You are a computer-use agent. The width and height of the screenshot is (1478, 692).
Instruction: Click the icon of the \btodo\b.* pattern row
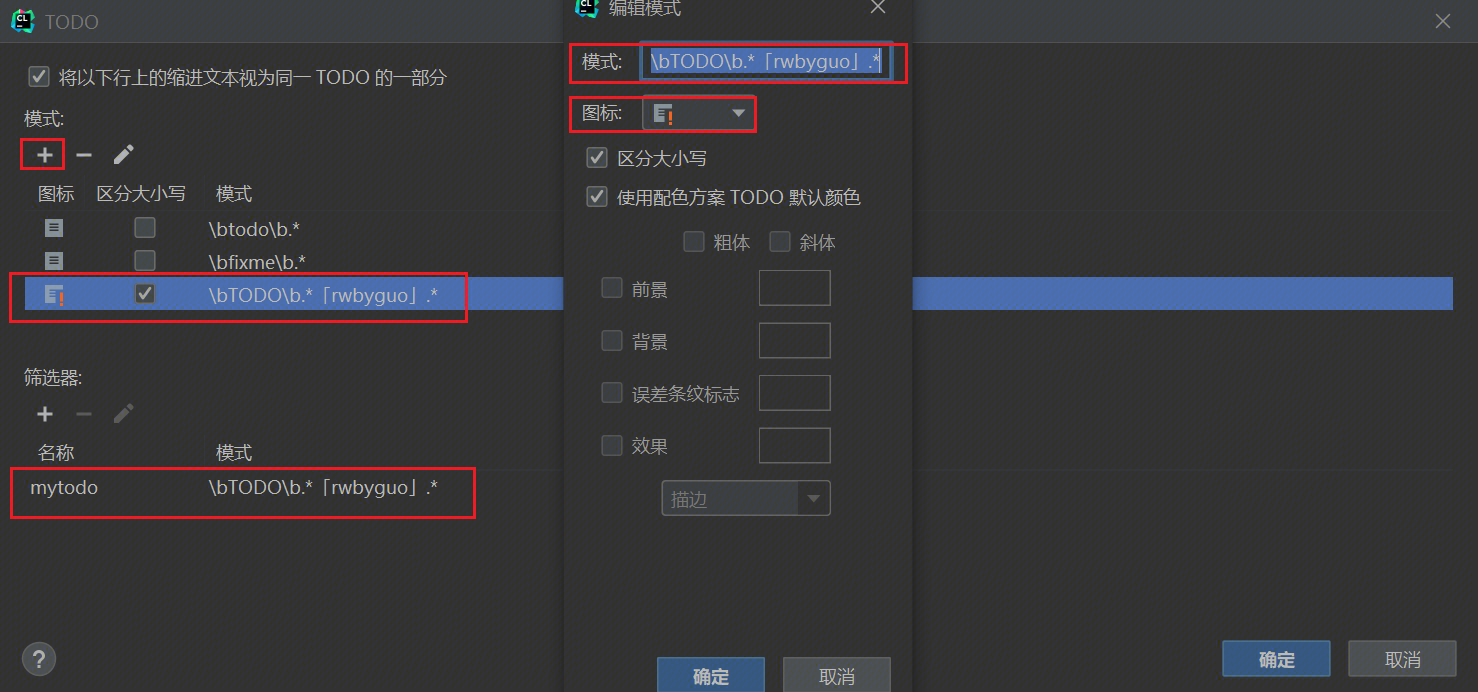pos(54,229)
